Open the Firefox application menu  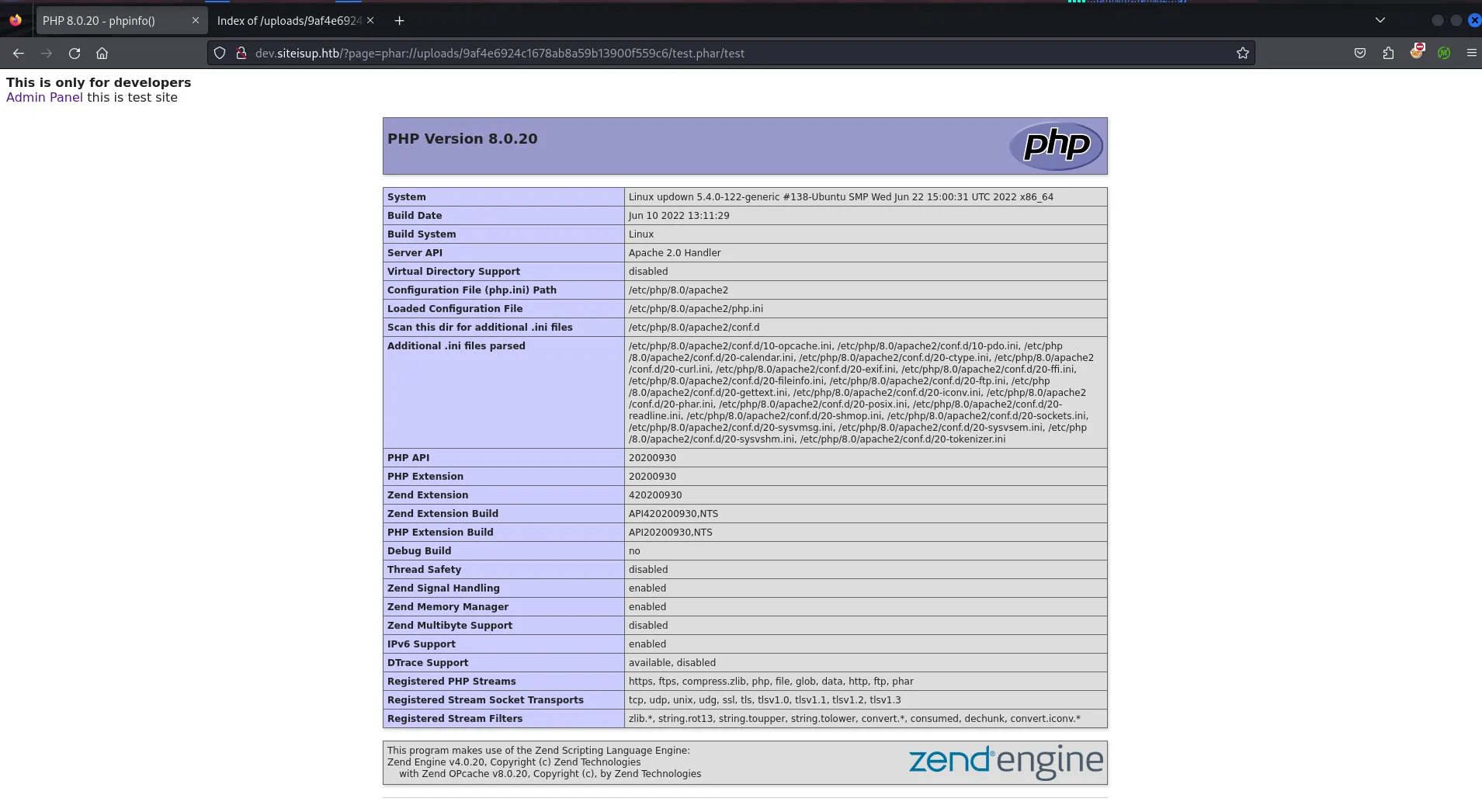(1471, 54)
